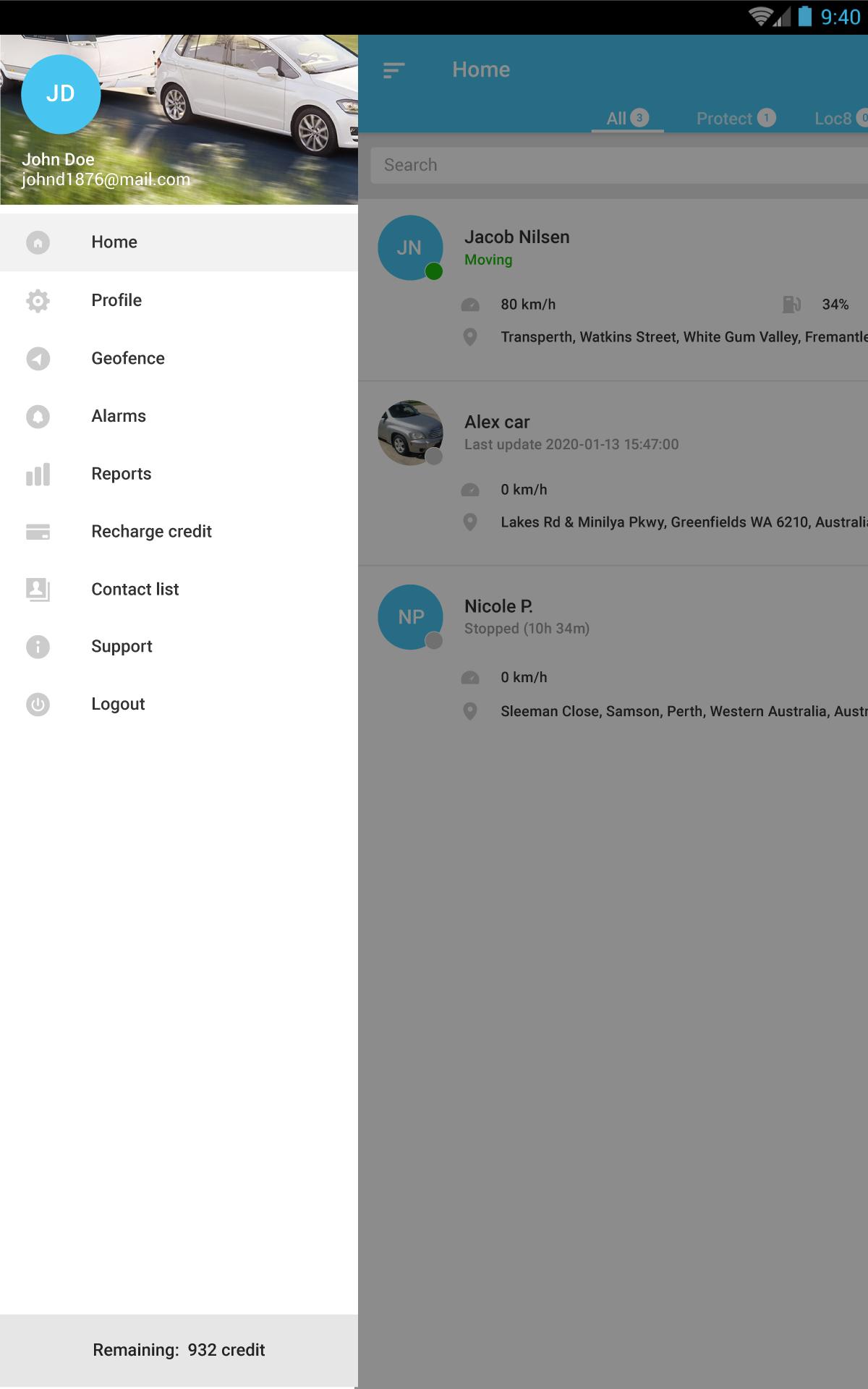Tap the battery icon in status bar
This screenshot has width=868, height=1389.
click(x=805, y=16)
